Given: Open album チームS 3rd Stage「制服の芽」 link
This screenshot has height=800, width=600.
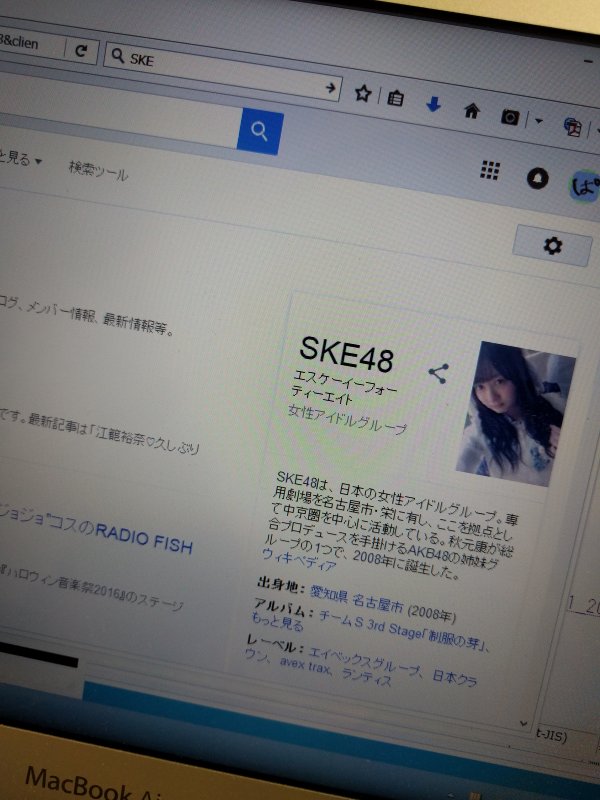Looking at the screenshot, I should tap(404, 631).
